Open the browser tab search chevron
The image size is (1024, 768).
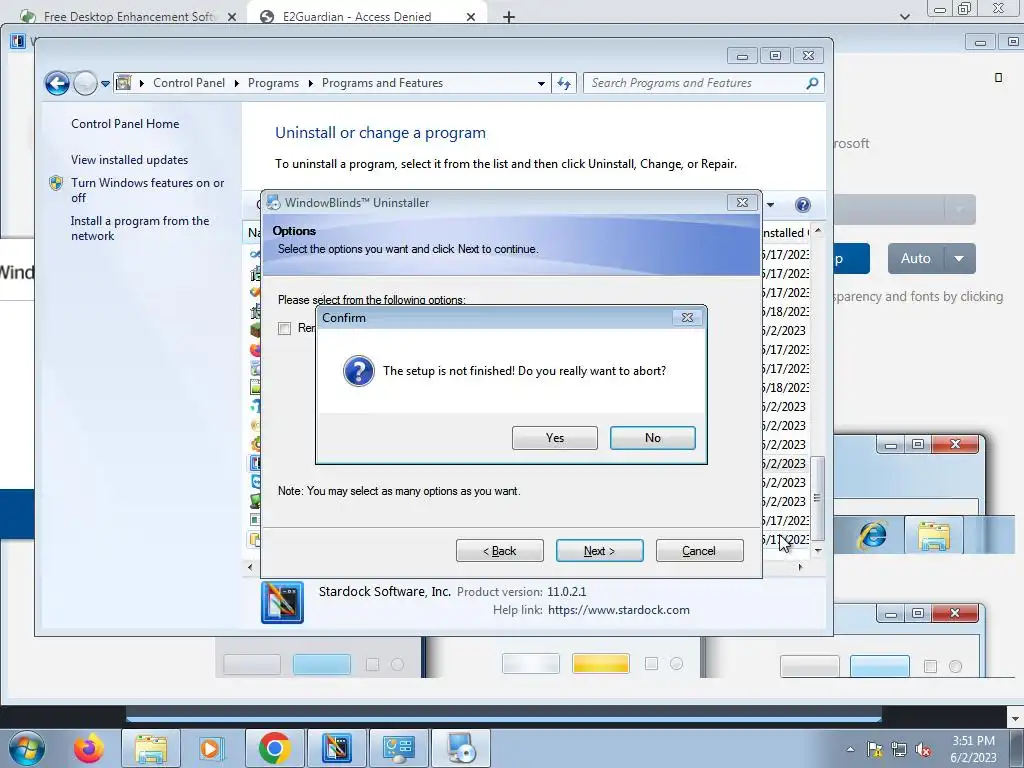click(x=904, y=17)
